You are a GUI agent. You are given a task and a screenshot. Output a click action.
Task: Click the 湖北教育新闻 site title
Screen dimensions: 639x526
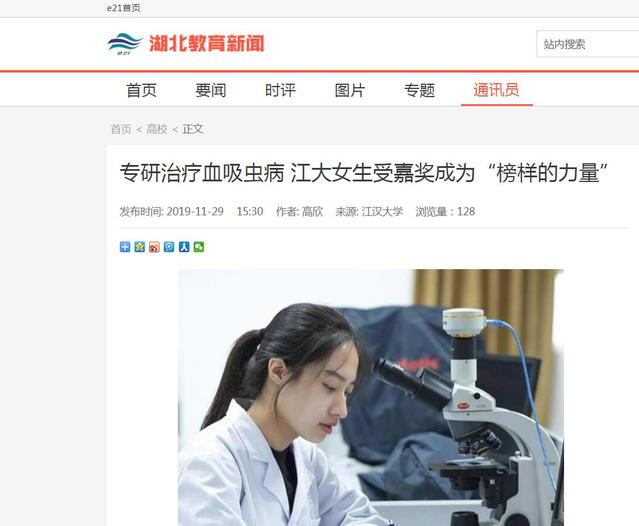click(207, 44)
